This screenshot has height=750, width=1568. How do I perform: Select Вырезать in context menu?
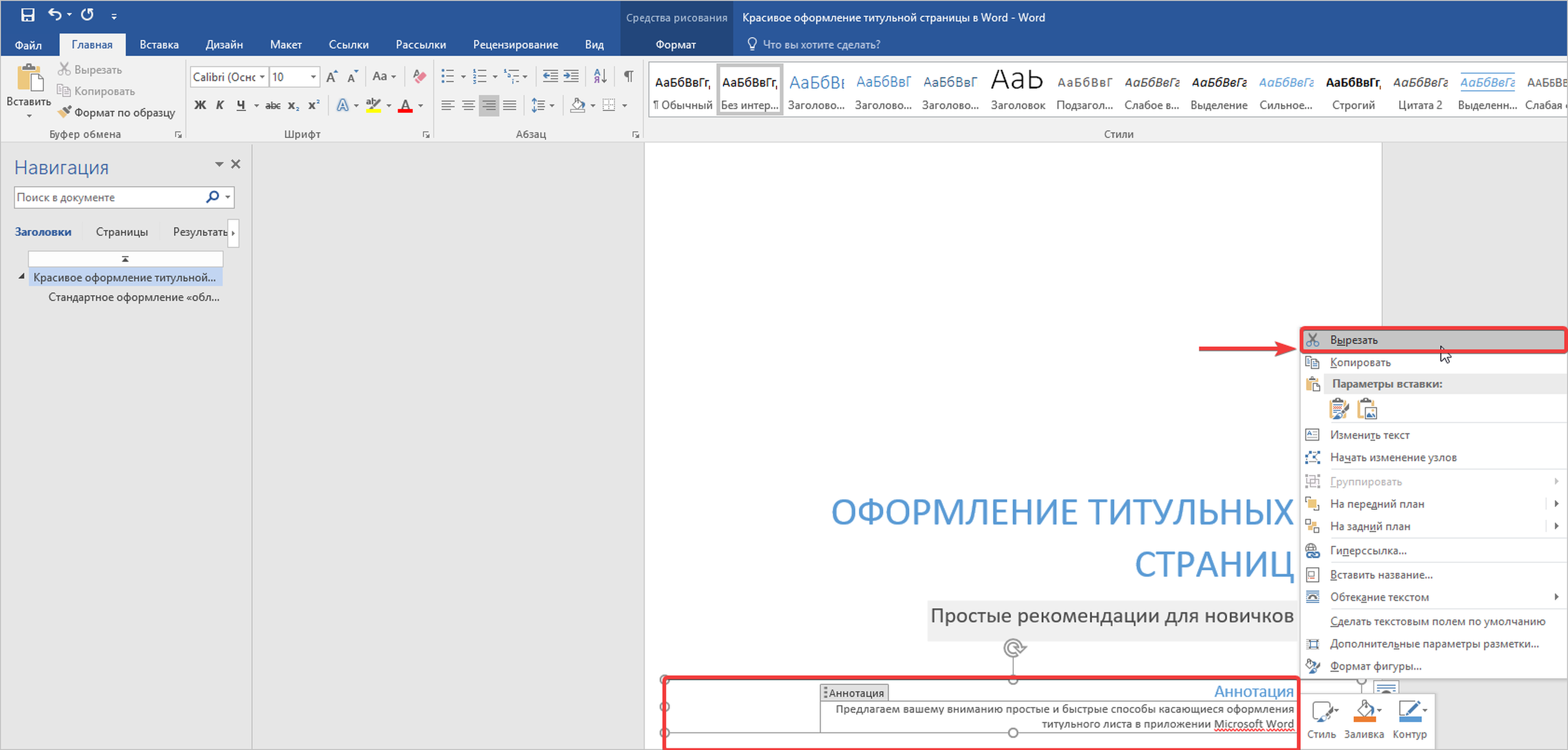pos(1353,340)
